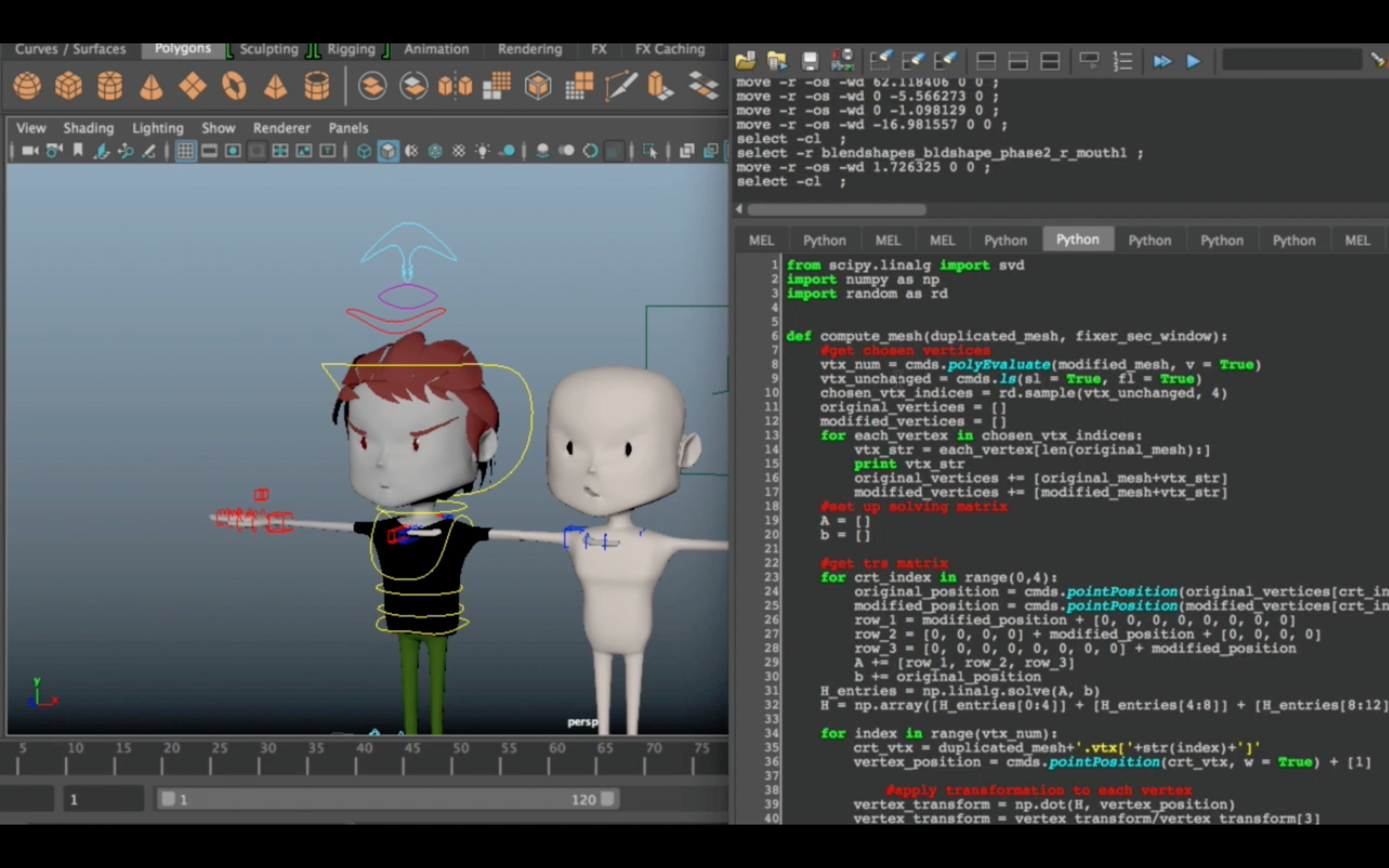Toggle the Resolution Gate display
The height and width of the screenshot is (868, 1389).
233,151
